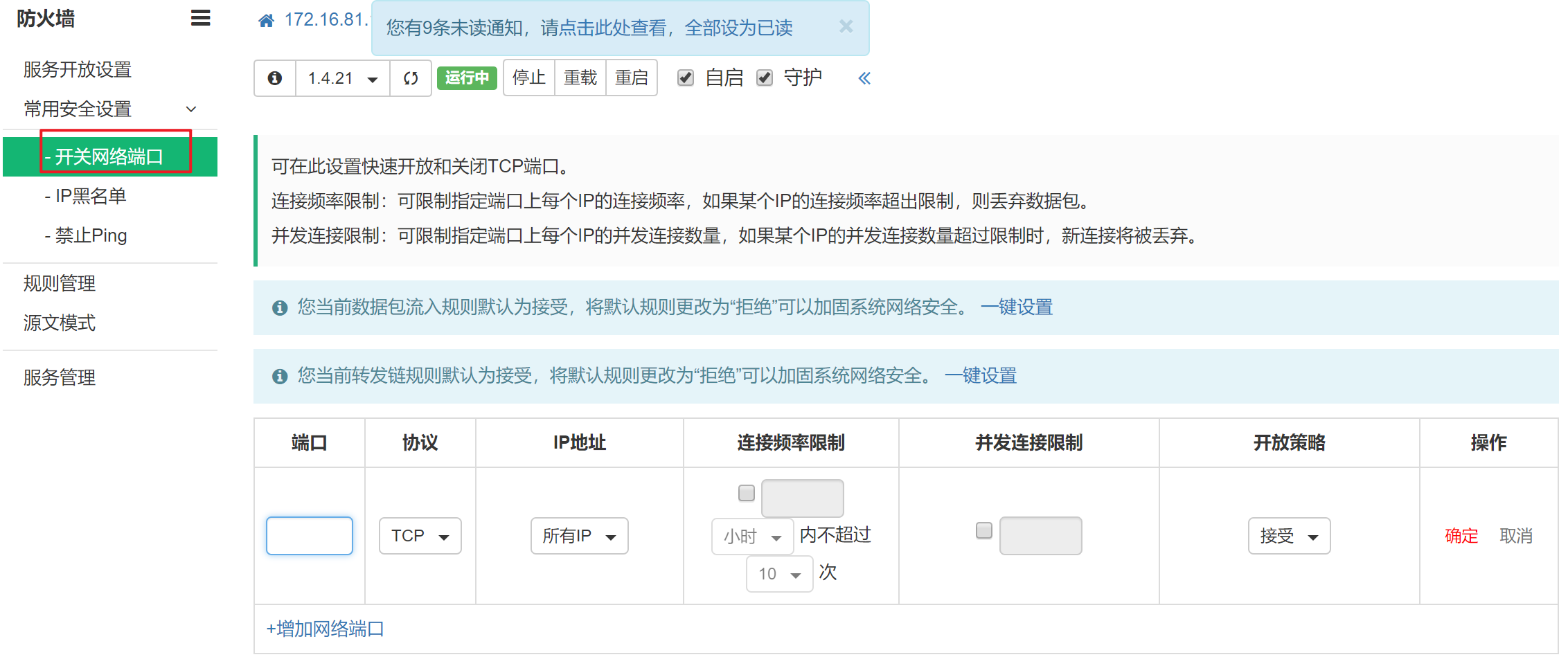Expand the 常用安全设置 sidebar section

[x=110, y=109]
